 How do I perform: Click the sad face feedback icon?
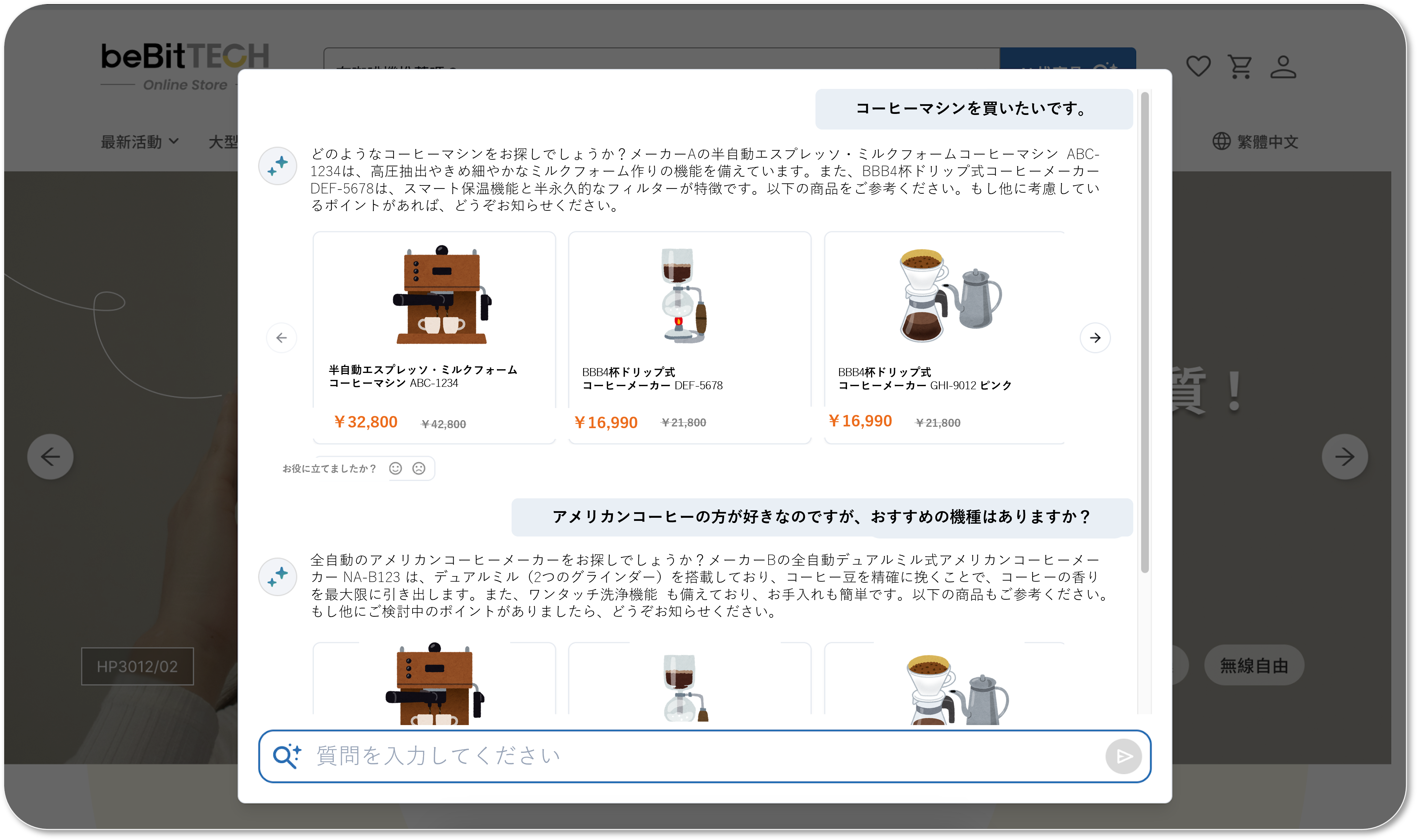coord(419,468)
